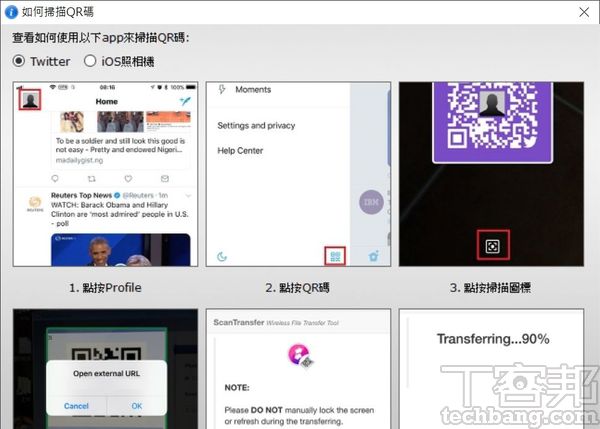The width and height of the screenshot is (600, 429).
Task: Click the IBM circular avatar
Action: click(x=371, y=203)
